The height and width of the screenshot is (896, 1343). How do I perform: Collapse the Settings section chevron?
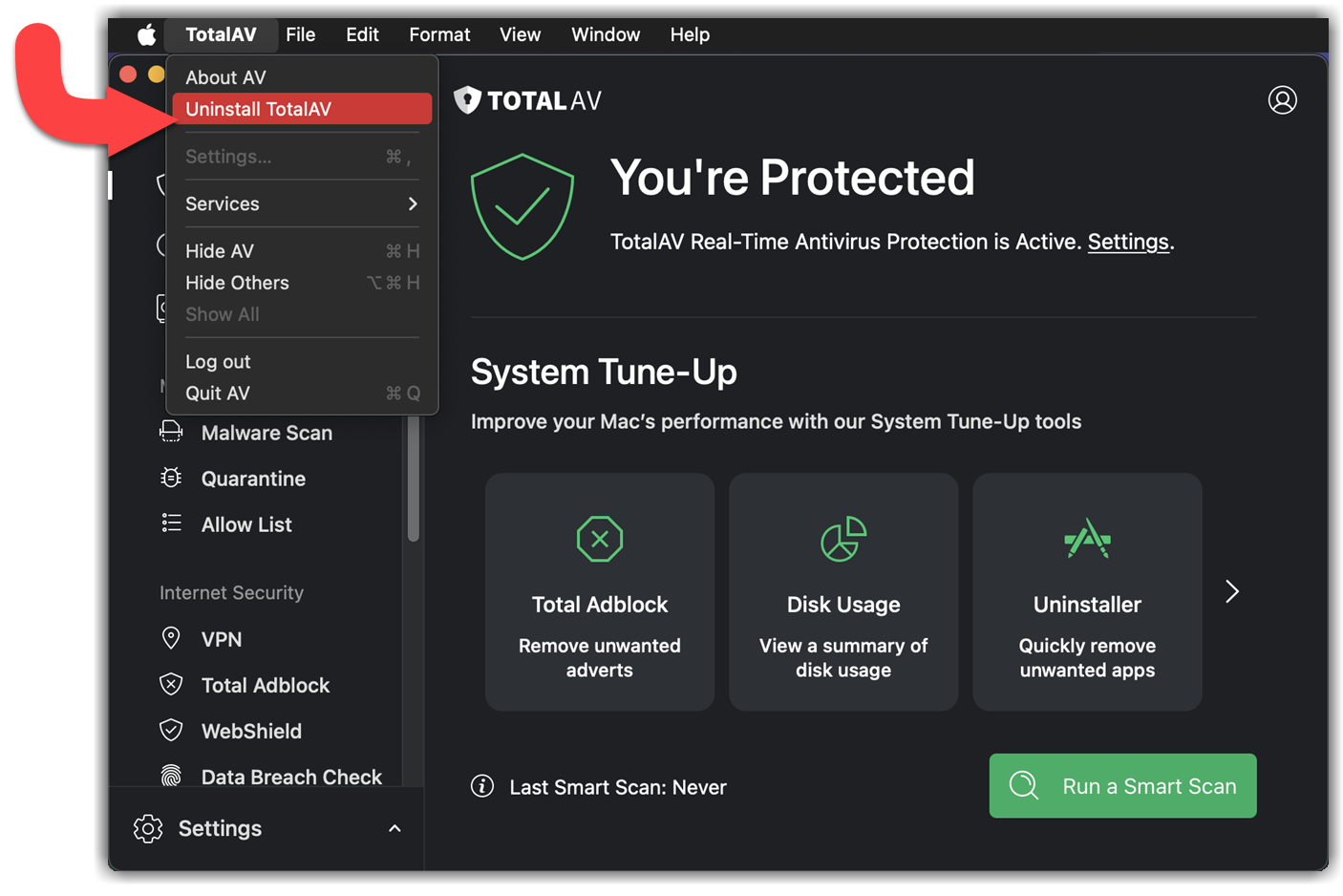[394, 828]
